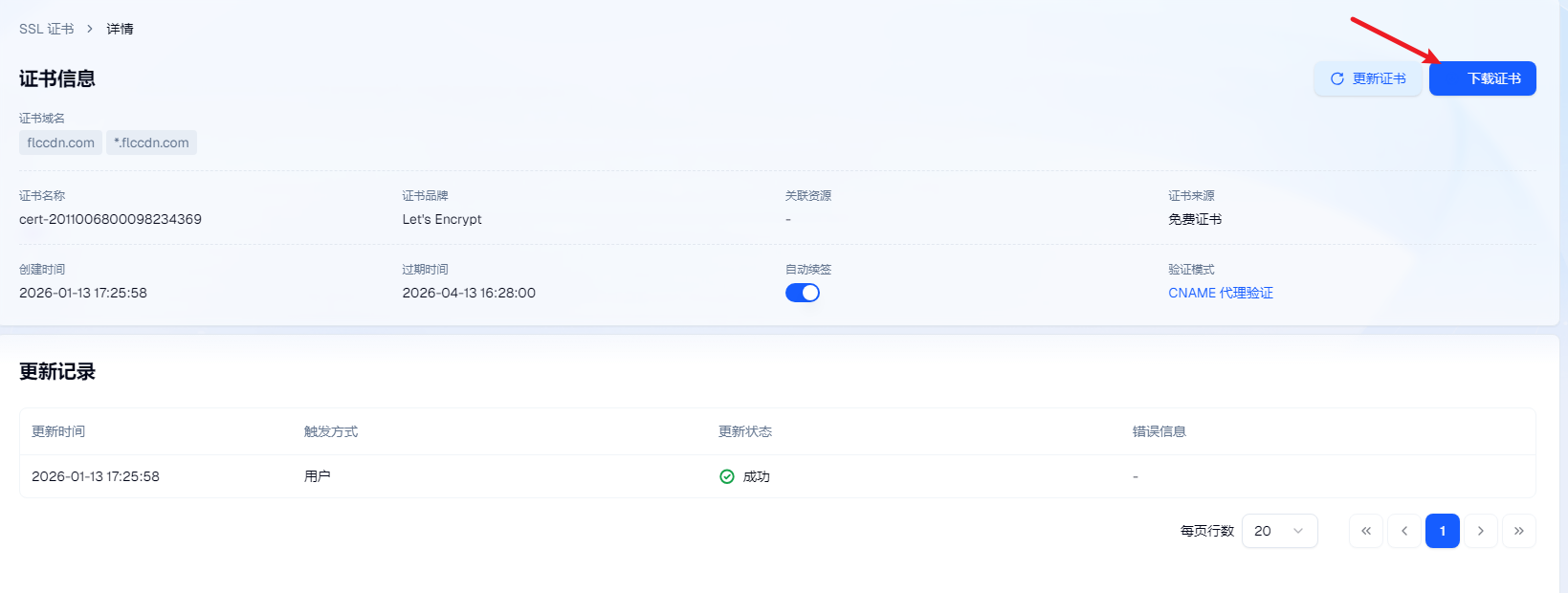Jump to last page with double-right arrows
The height and width of the screenshot is (593, 1568).
(x=1518, y=531)
